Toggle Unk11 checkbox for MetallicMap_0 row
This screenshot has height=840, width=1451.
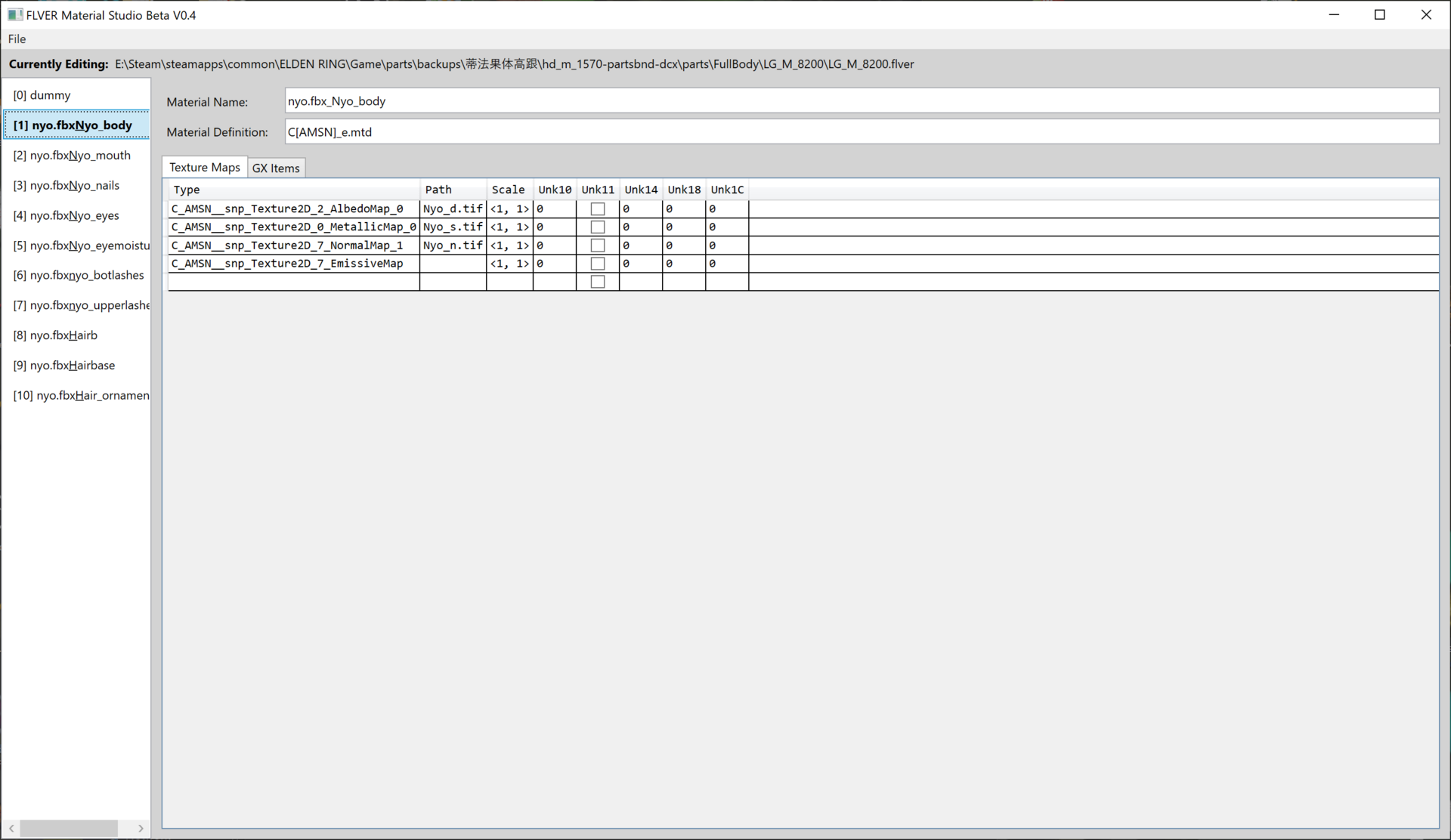pyautogui.click(x=598, y=227)
